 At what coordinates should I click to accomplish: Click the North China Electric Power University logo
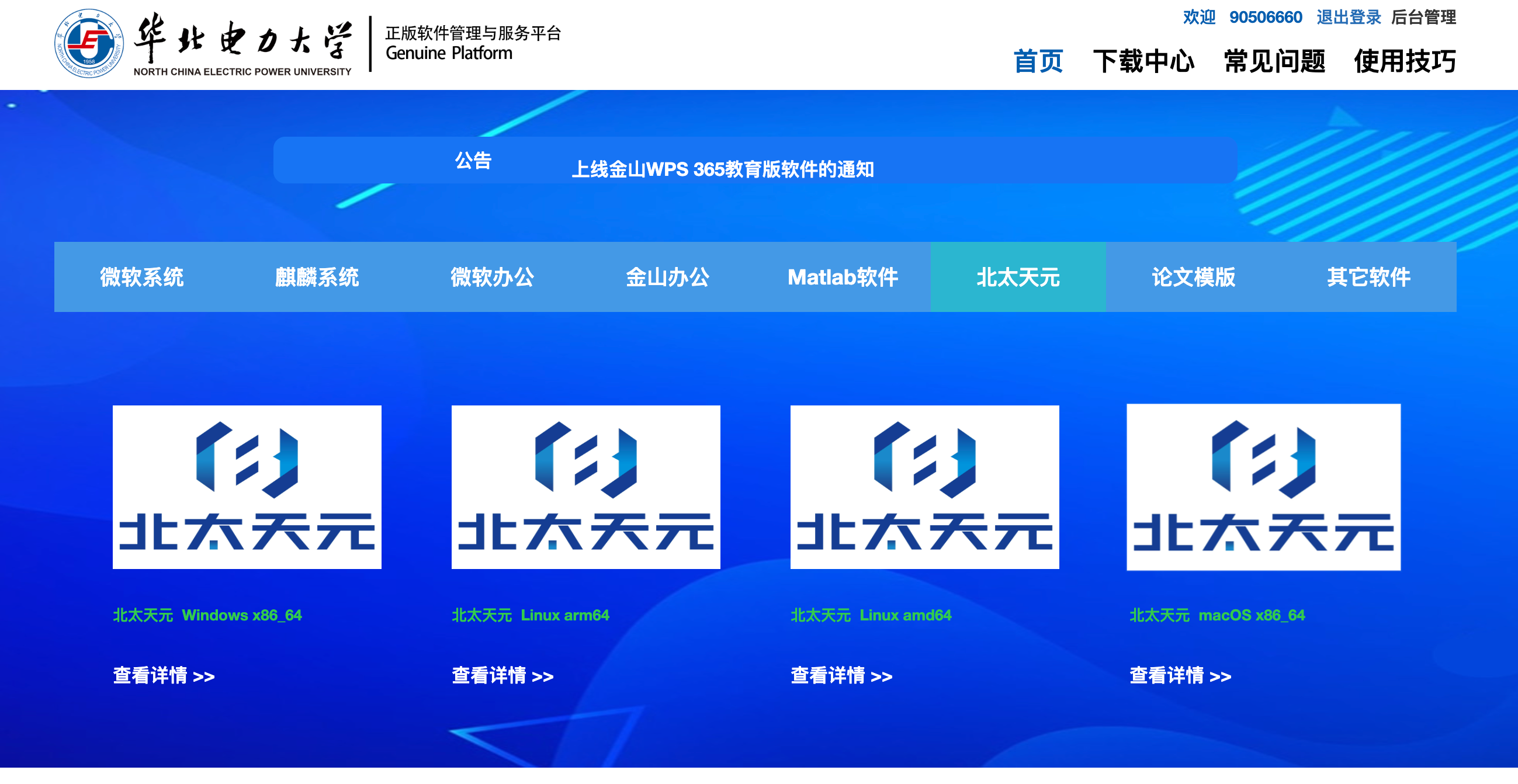point(203,44)
